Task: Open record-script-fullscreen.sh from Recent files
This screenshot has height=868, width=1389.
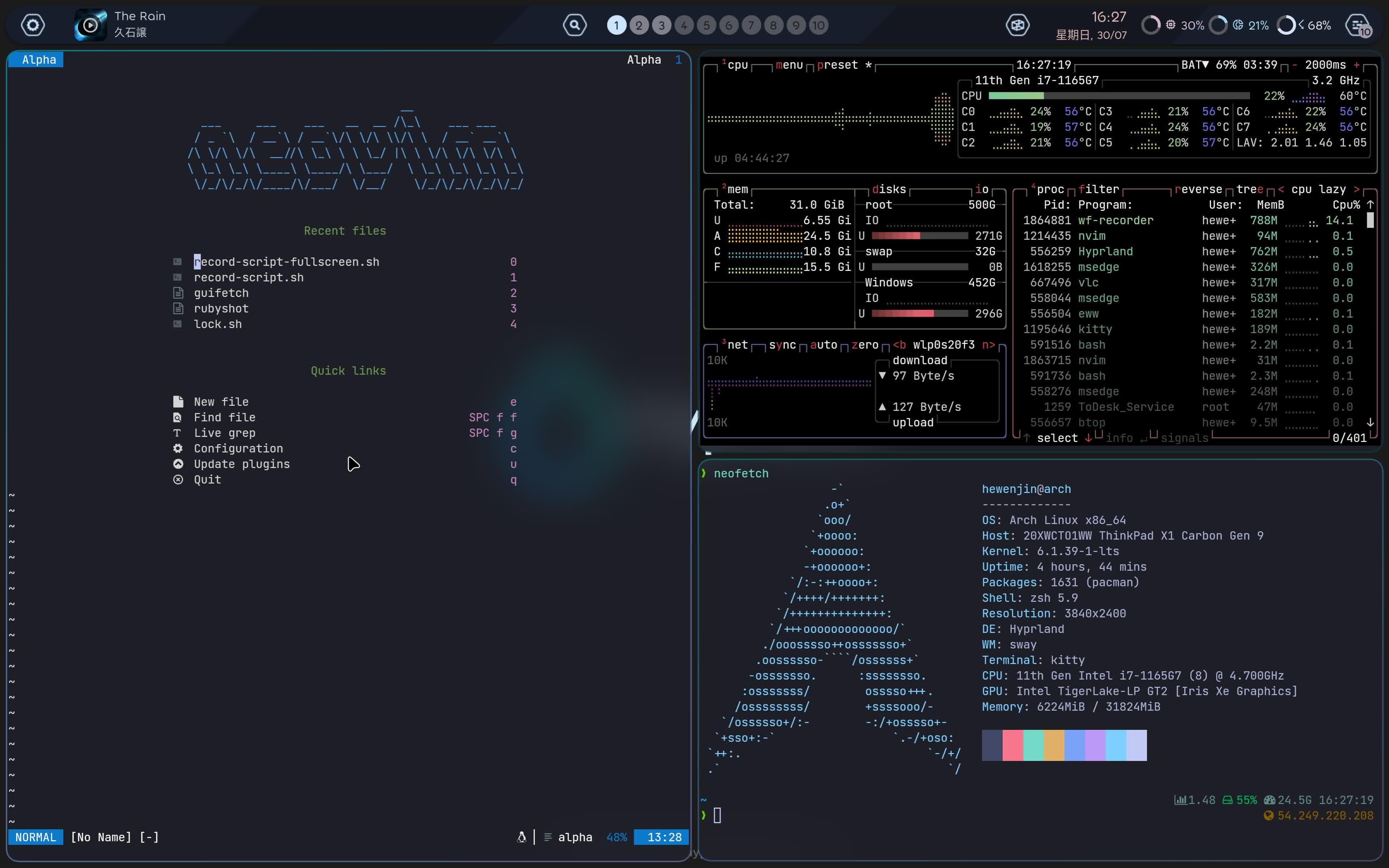Action: (286, 262)
